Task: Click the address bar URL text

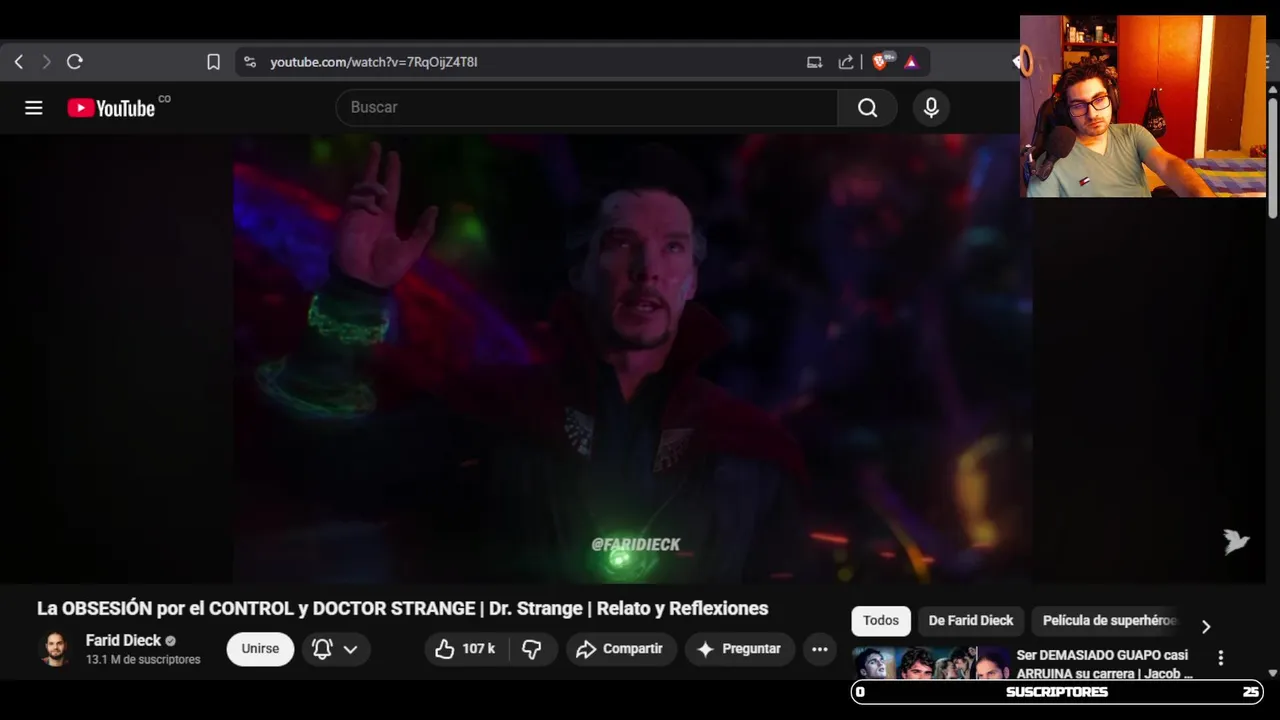Action: [x=373, y=62]
